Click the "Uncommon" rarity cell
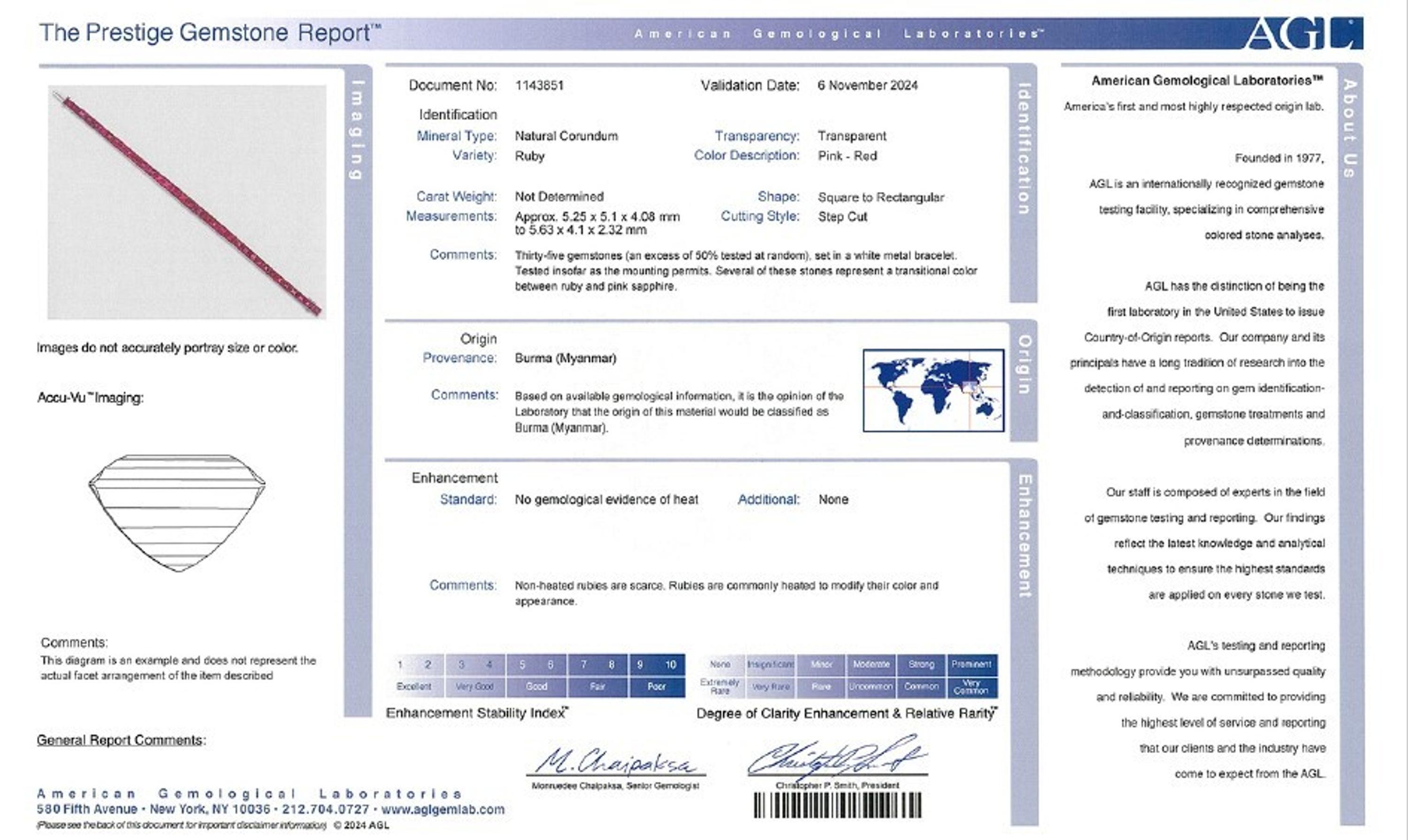The height and width of the screenshot is (840, 1408). pos(871,687)
